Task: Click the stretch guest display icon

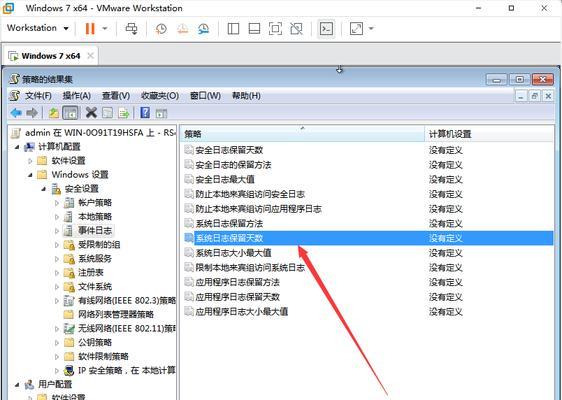Action: pyautogui.click(x=356, y=29)
